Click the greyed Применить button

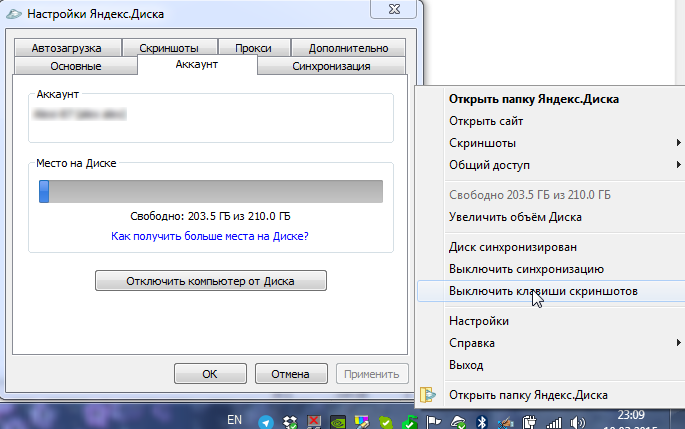click(372, 374)
